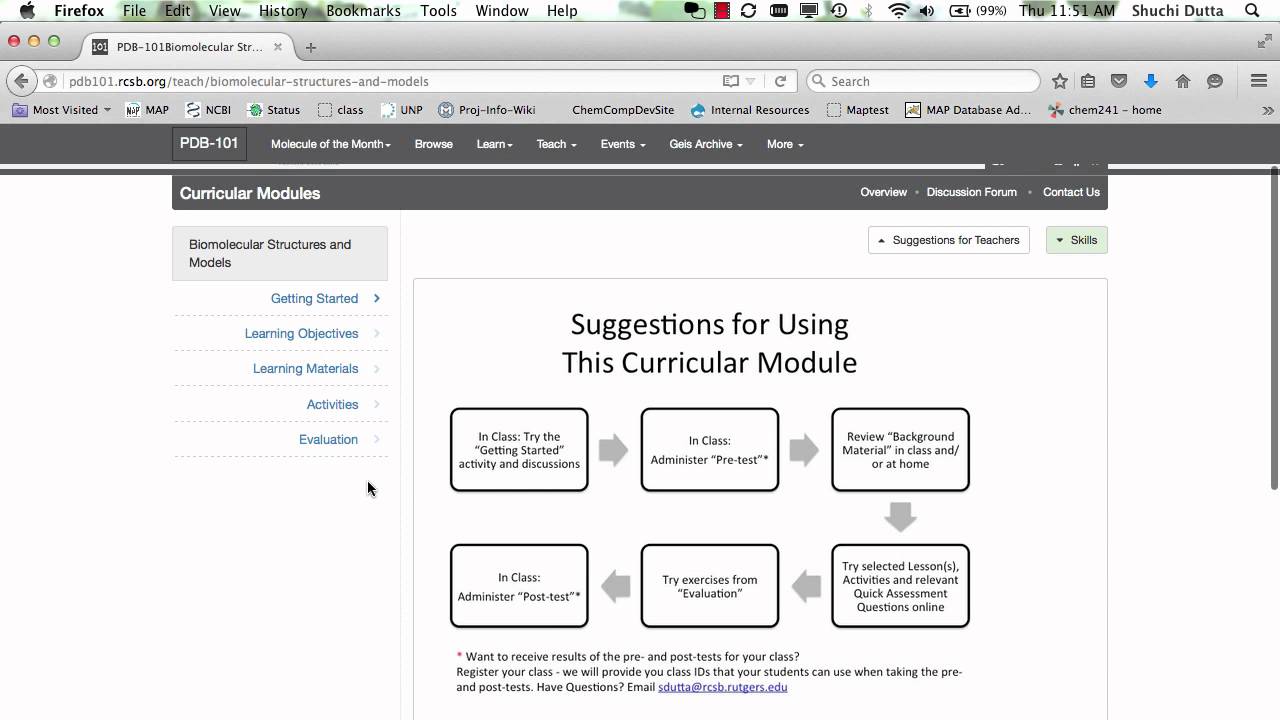1280x720 pixels.
Task: Click the browser Back arrow button
Action: [21, 81]
